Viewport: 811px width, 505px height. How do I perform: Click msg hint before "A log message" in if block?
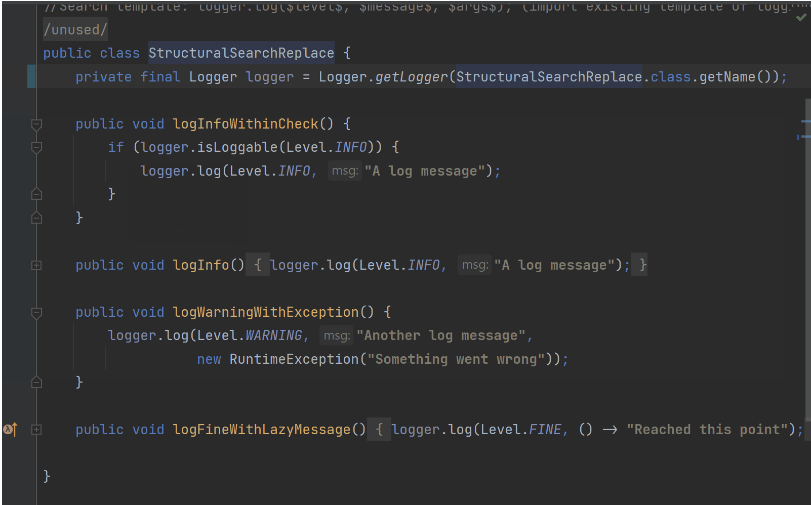(345, 171)
